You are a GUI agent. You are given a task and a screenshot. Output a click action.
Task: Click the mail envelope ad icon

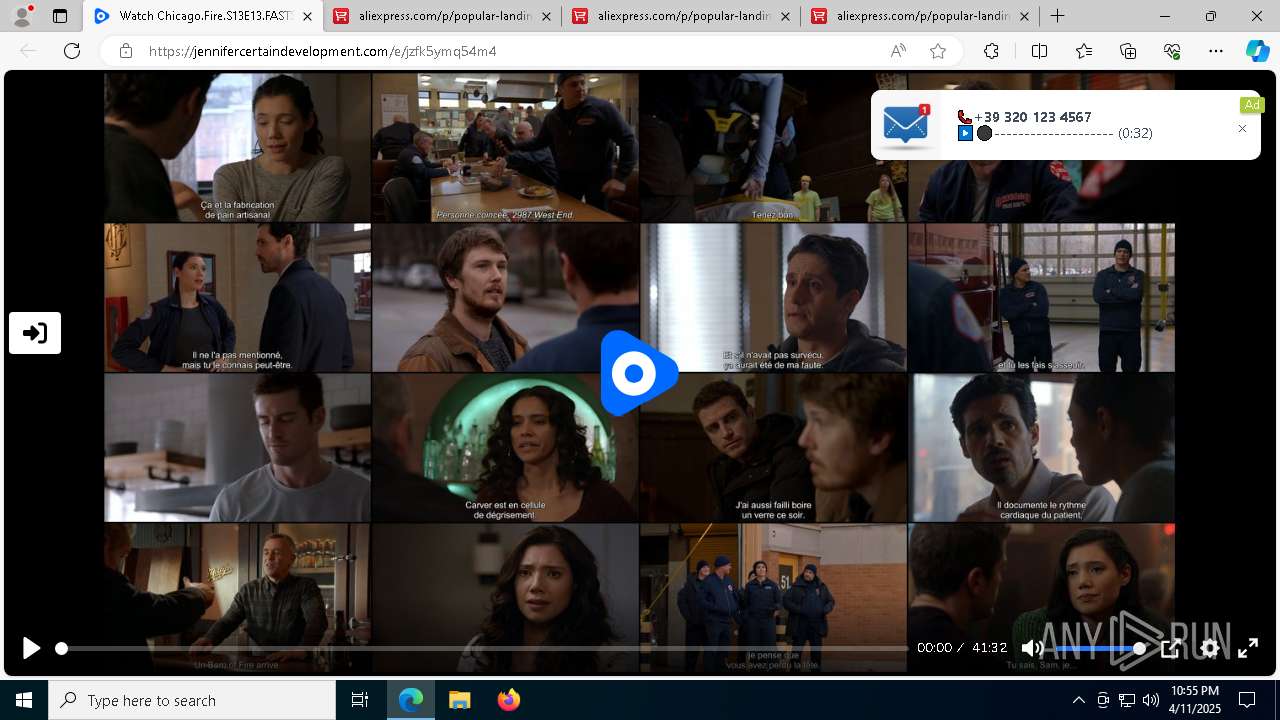[906, 125]
